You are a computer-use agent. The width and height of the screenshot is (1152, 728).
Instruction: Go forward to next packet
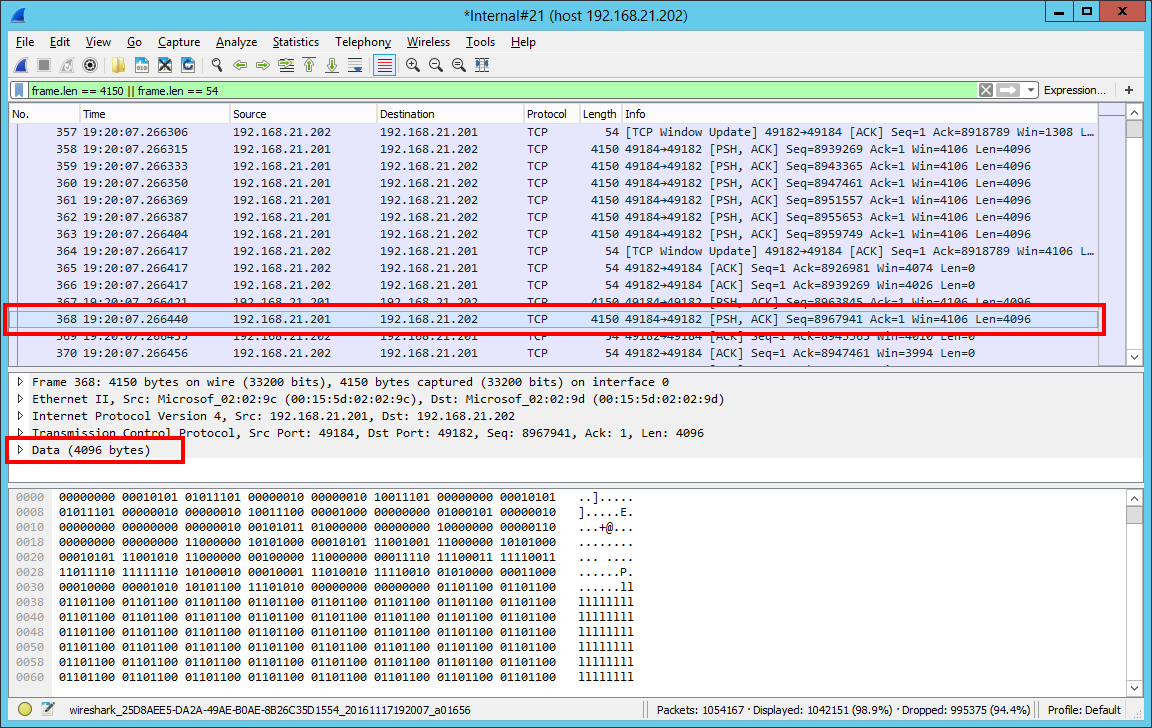(263, 65)
